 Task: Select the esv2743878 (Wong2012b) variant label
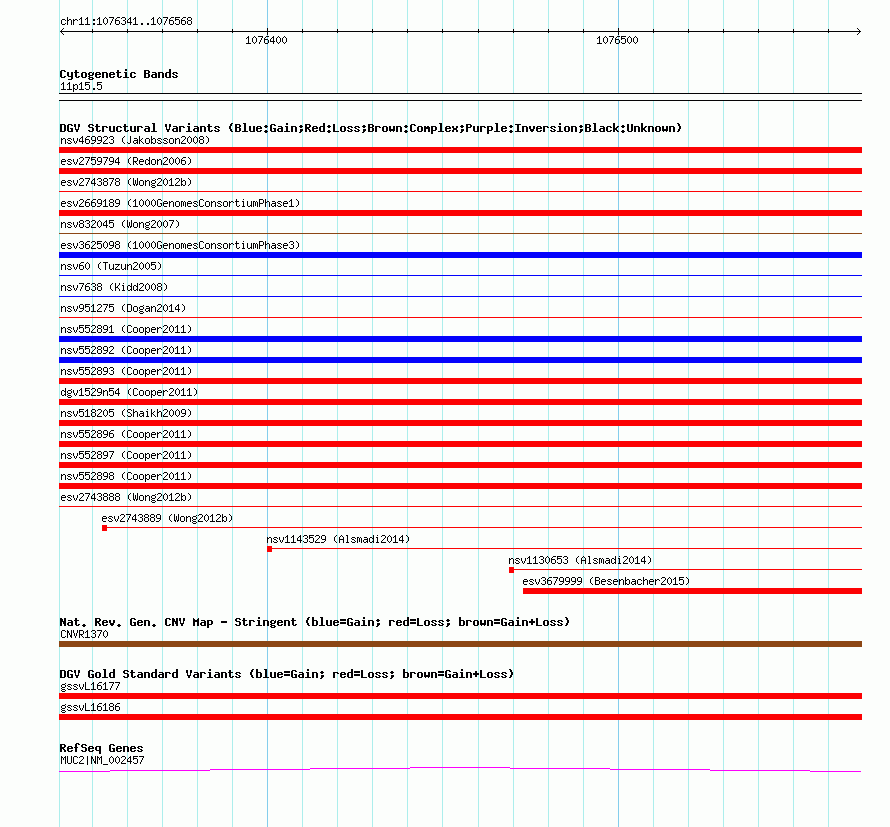point(126,182)
